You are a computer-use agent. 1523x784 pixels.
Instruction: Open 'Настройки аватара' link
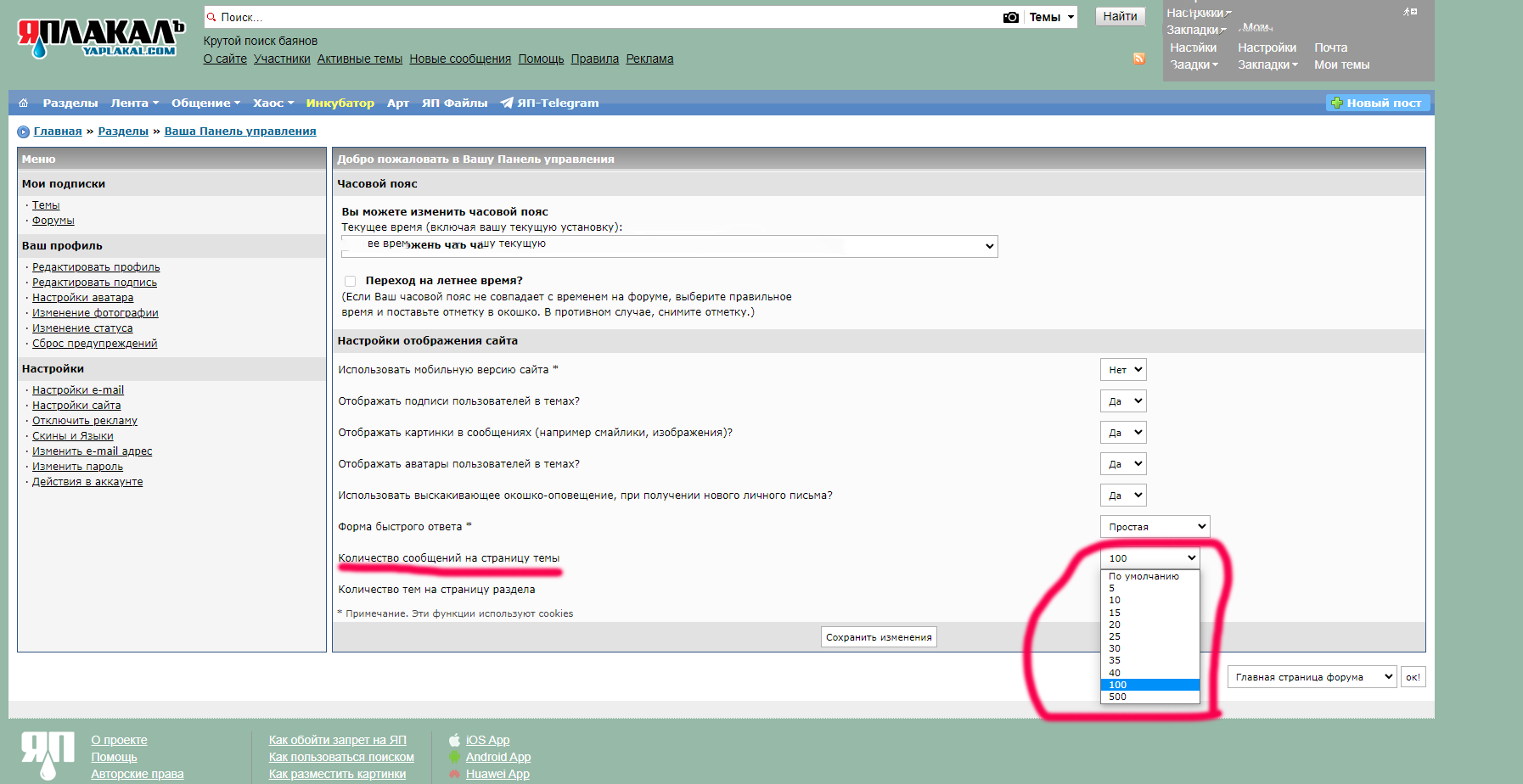82,298
